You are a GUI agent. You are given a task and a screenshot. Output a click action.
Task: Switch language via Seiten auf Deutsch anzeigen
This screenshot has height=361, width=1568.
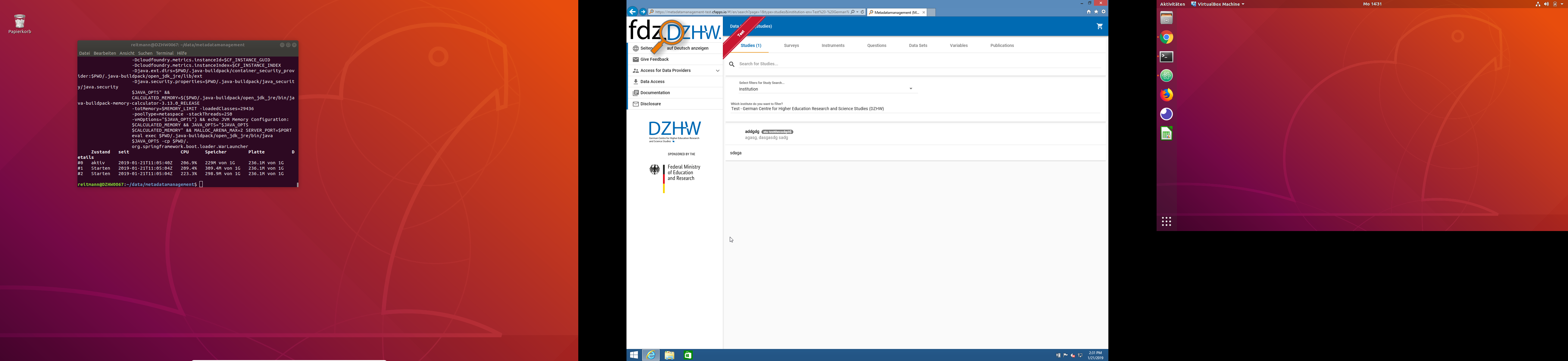coord(675,48)
